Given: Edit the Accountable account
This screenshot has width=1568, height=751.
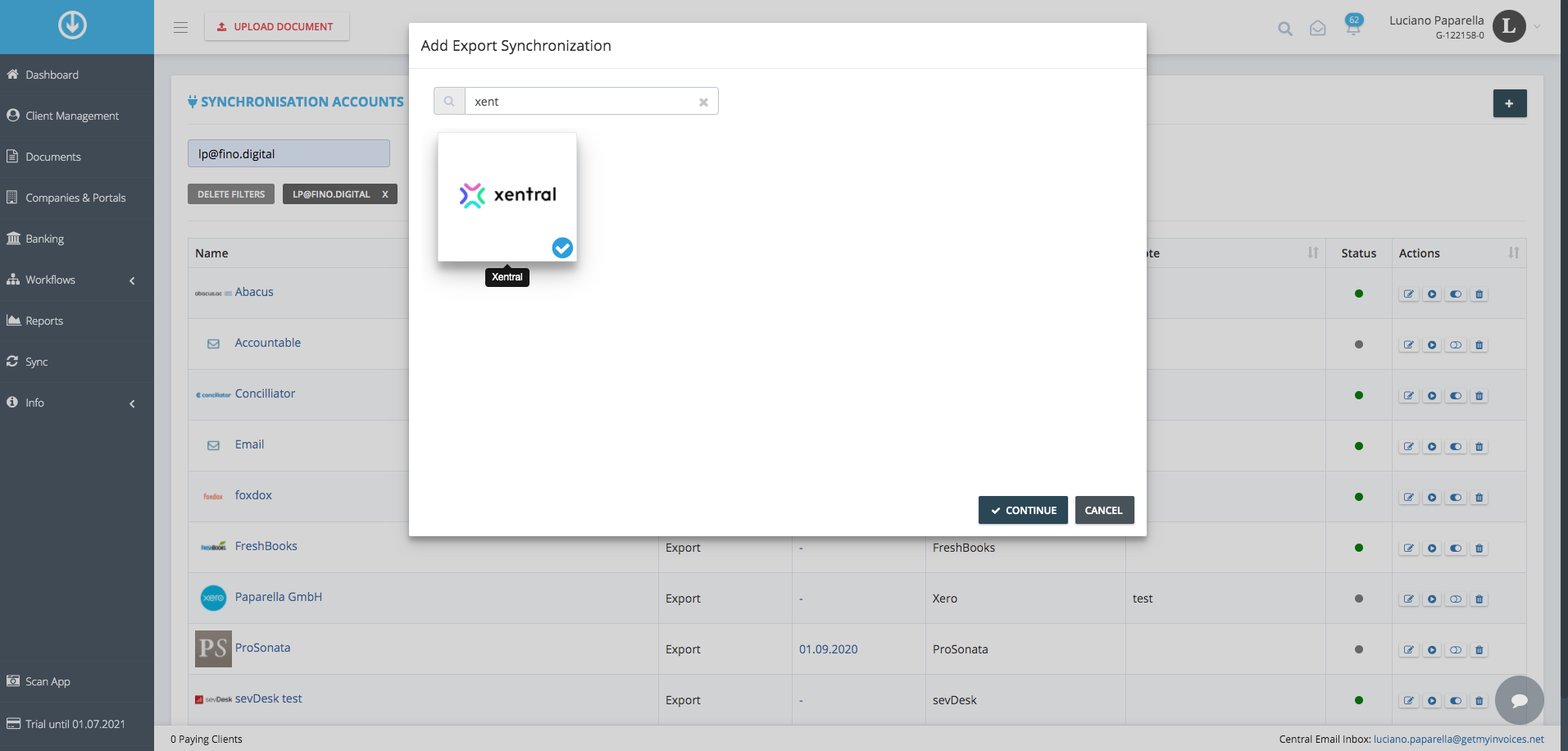Looking at the screenshot, I should (1409, 344).
